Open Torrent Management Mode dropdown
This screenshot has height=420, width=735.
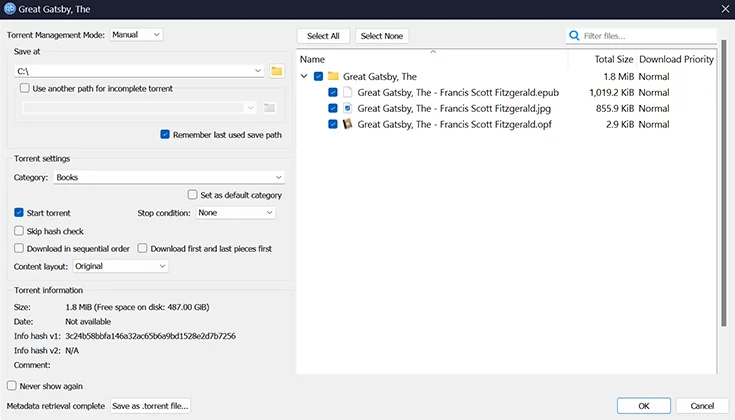(136, 35)
